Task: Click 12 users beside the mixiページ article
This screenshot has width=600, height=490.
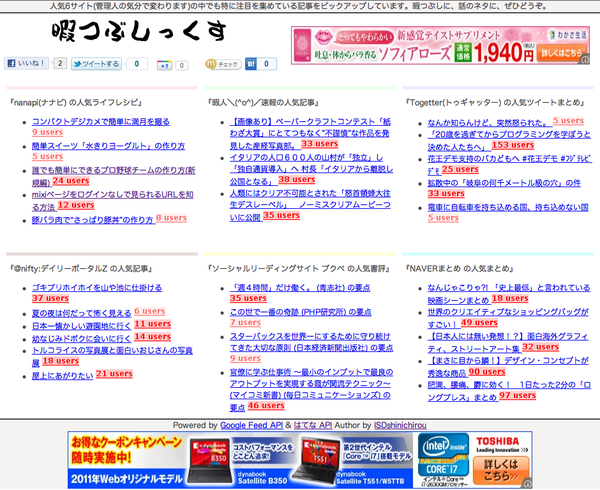Action: (x=76, y=205)
